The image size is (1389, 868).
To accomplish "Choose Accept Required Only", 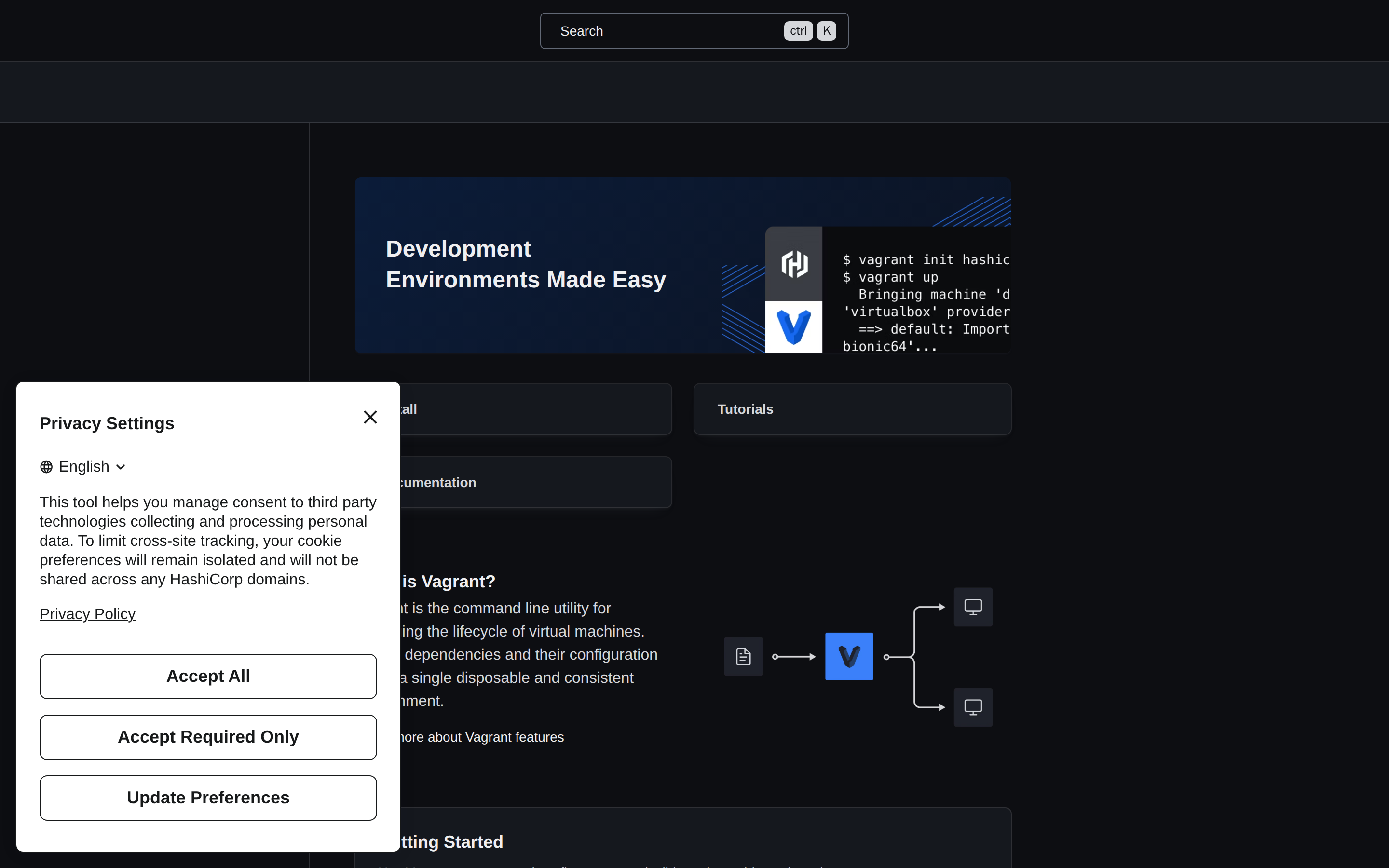I will click(208, 737).
